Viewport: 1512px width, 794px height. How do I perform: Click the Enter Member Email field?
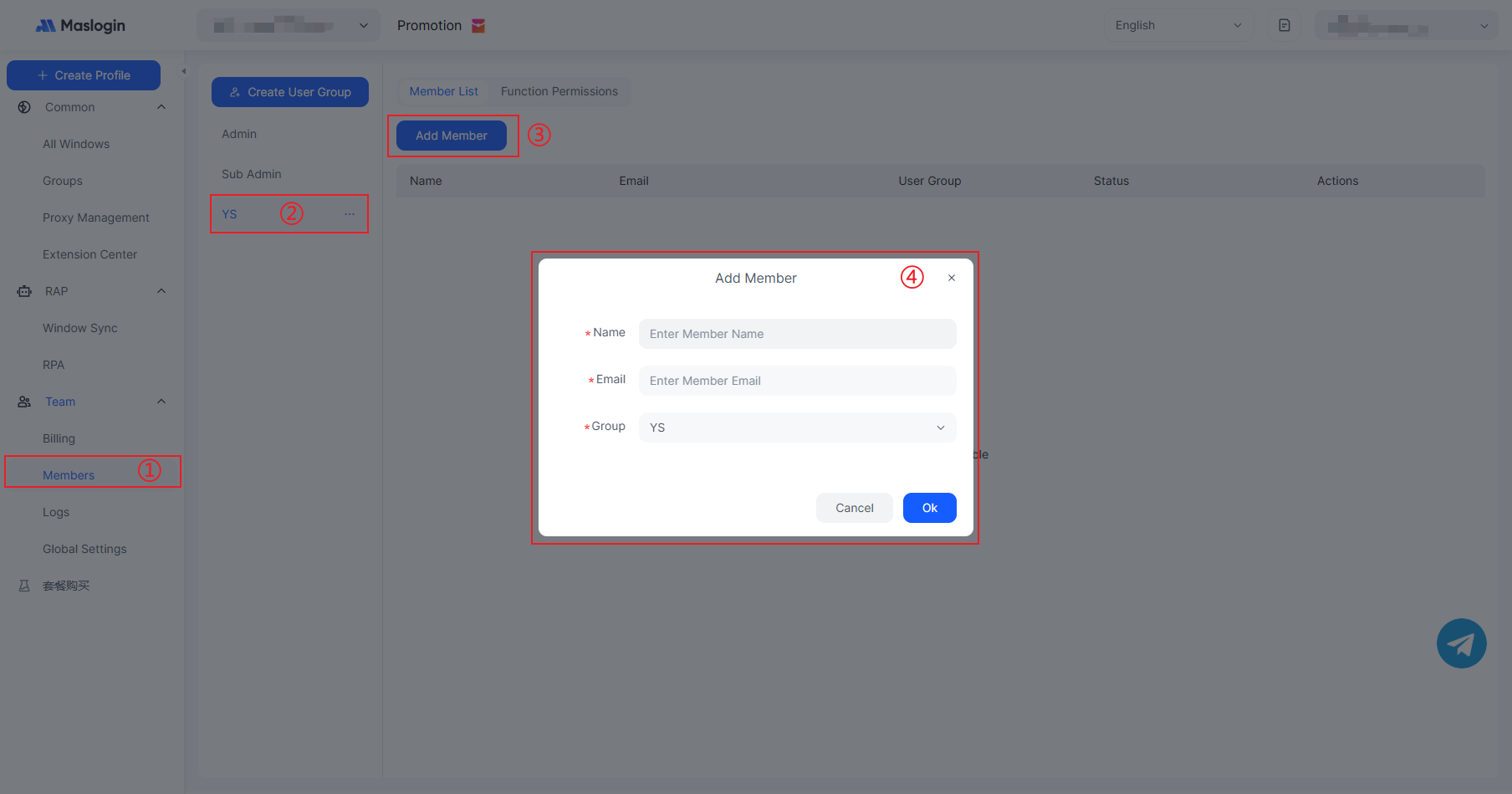coord(797,381)
